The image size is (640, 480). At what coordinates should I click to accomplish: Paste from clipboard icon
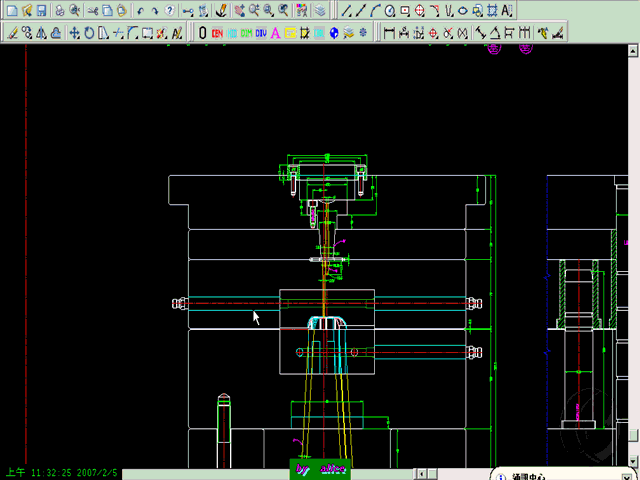coord(122,11)
